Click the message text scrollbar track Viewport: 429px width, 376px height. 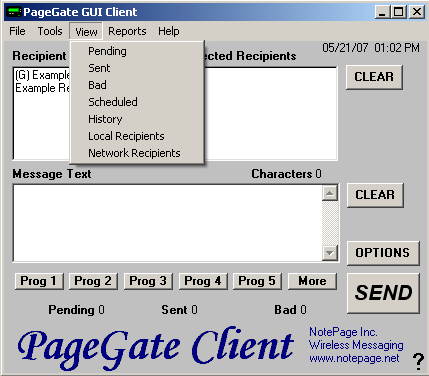click(330, 223)
